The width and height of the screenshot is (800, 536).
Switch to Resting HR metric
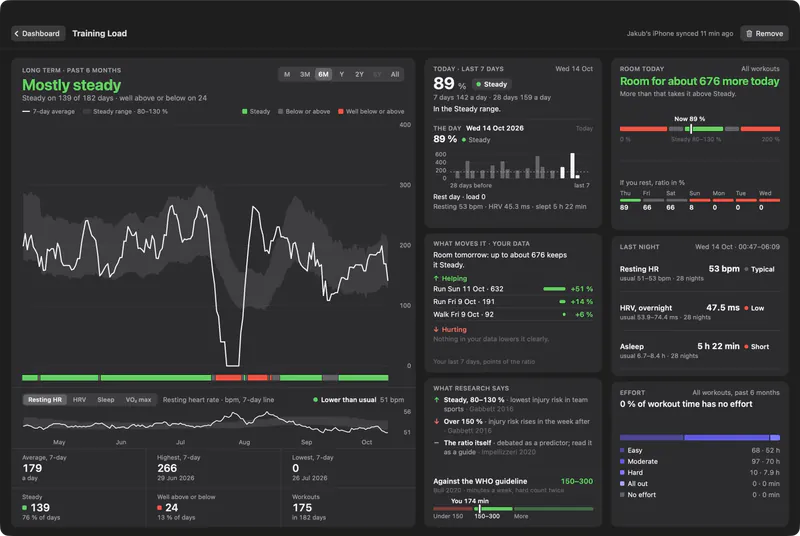tap(45, 400)
